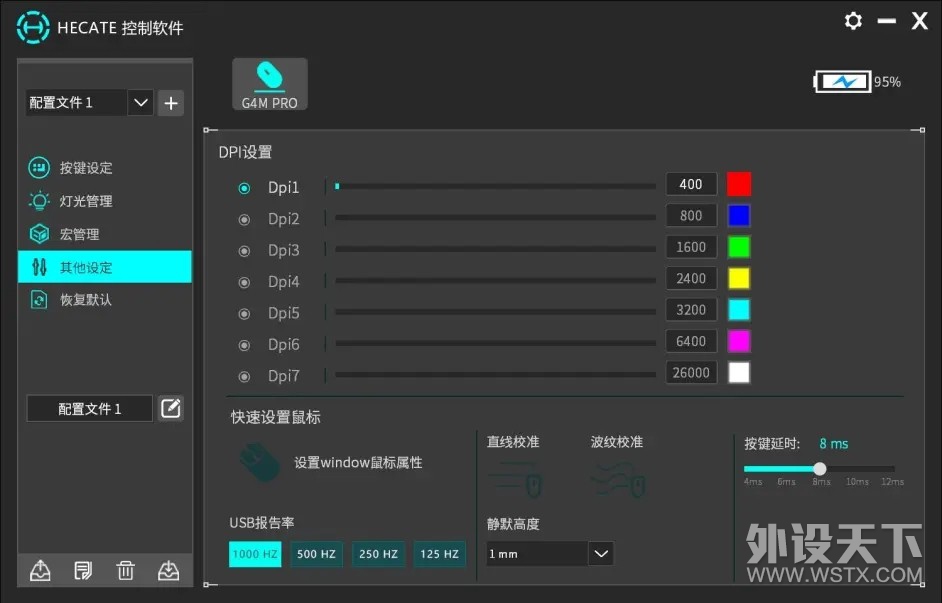
Task: Click the 宏管理 cube icon
Action: tap(39, 234)
